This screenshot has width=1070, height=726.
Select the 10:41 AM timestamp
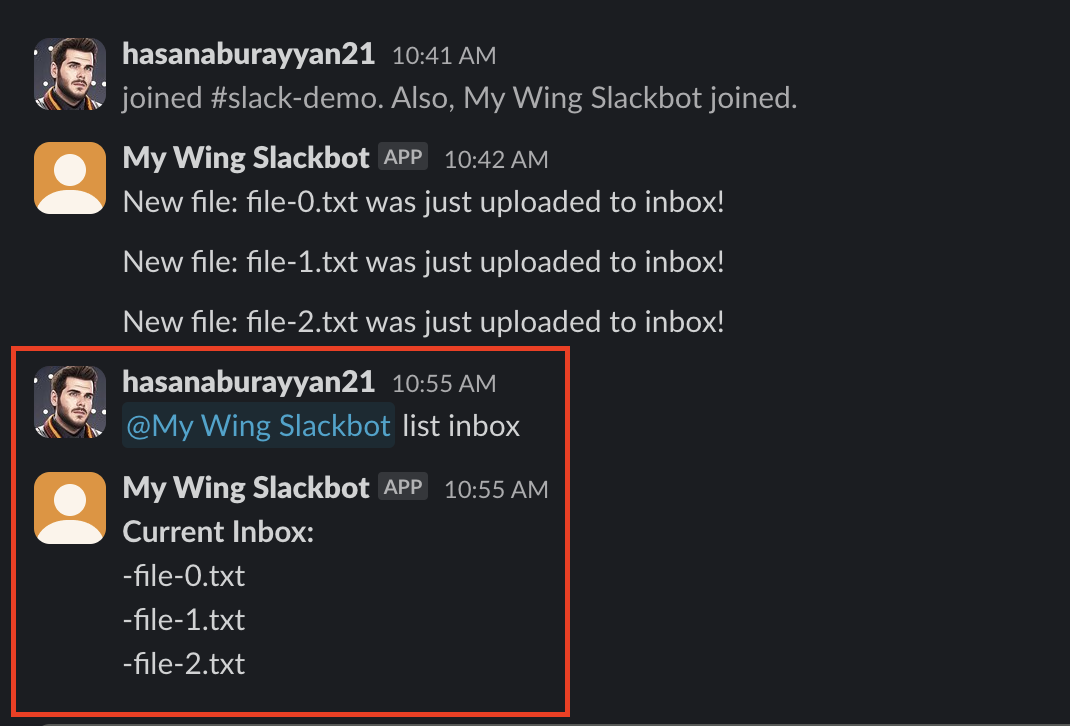pyautogui.click(x=443, y=56)
